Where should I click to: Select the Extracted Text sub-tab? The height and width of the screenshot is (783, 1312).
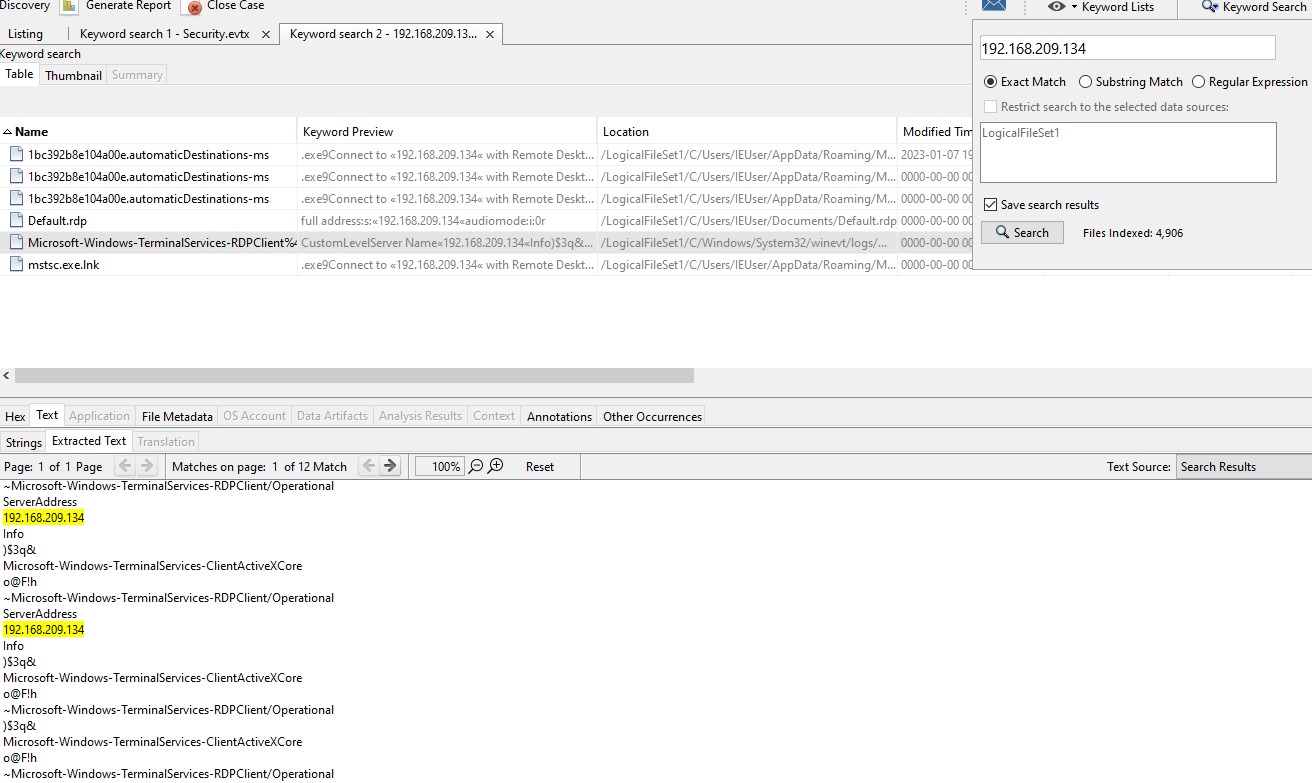pos(89,441)
